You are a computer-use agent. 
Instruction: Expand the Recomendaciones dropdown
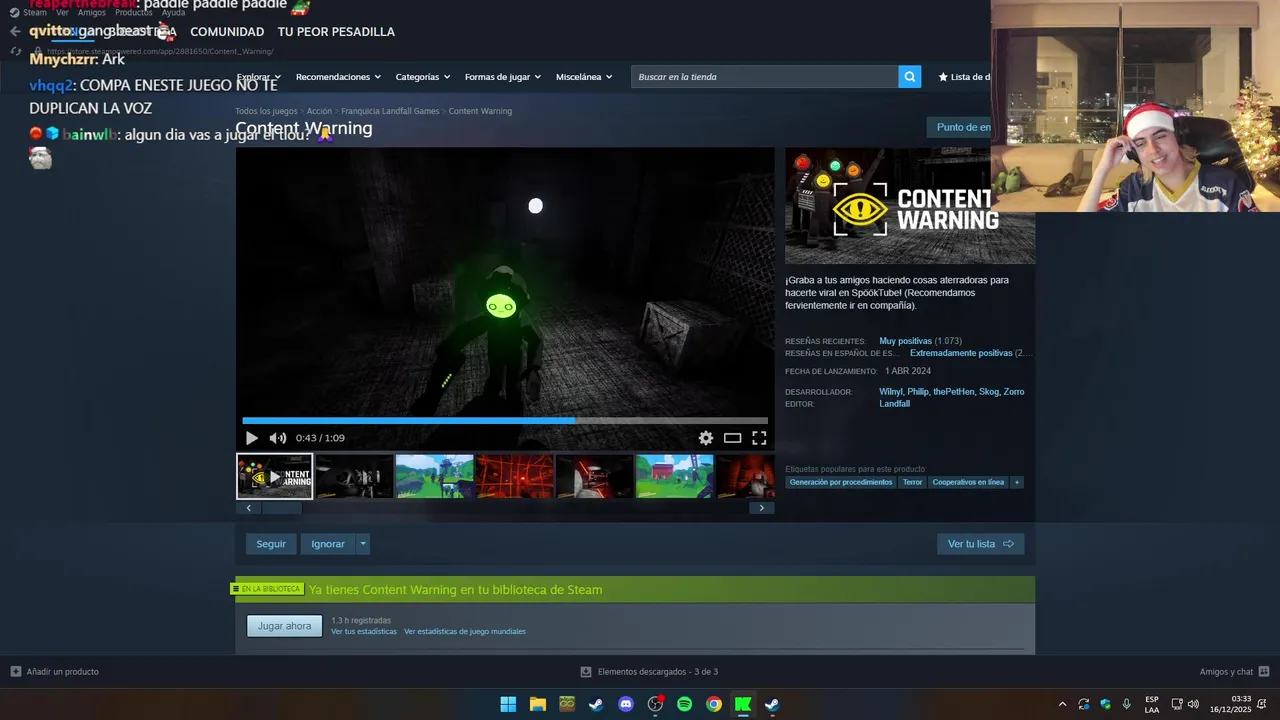338,77
